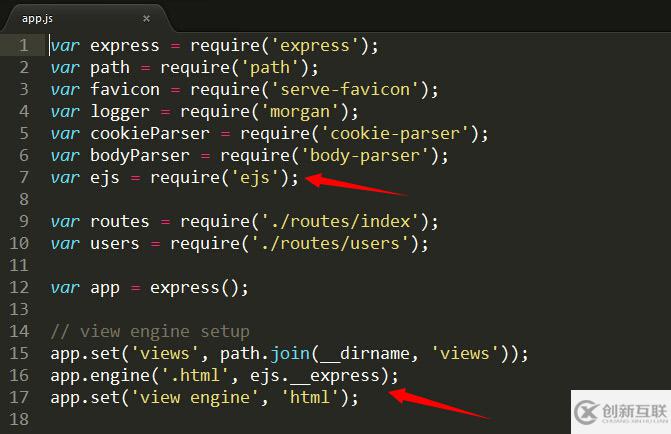Click line number 9 in gutter
This screenshot has width=671, height=434.
coord(24,221)
